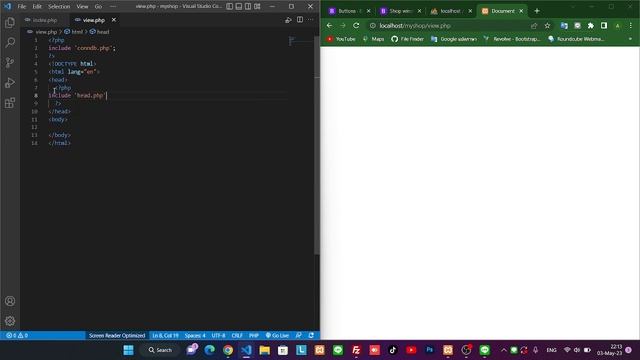The image size is (640, 360).
Task: Reload the page in Chrome
Action: click(356, 25)
